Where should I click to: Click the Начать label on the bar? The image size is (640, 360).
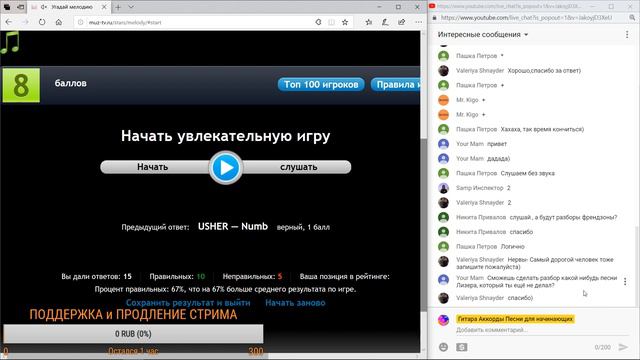(x=152, y=167)
